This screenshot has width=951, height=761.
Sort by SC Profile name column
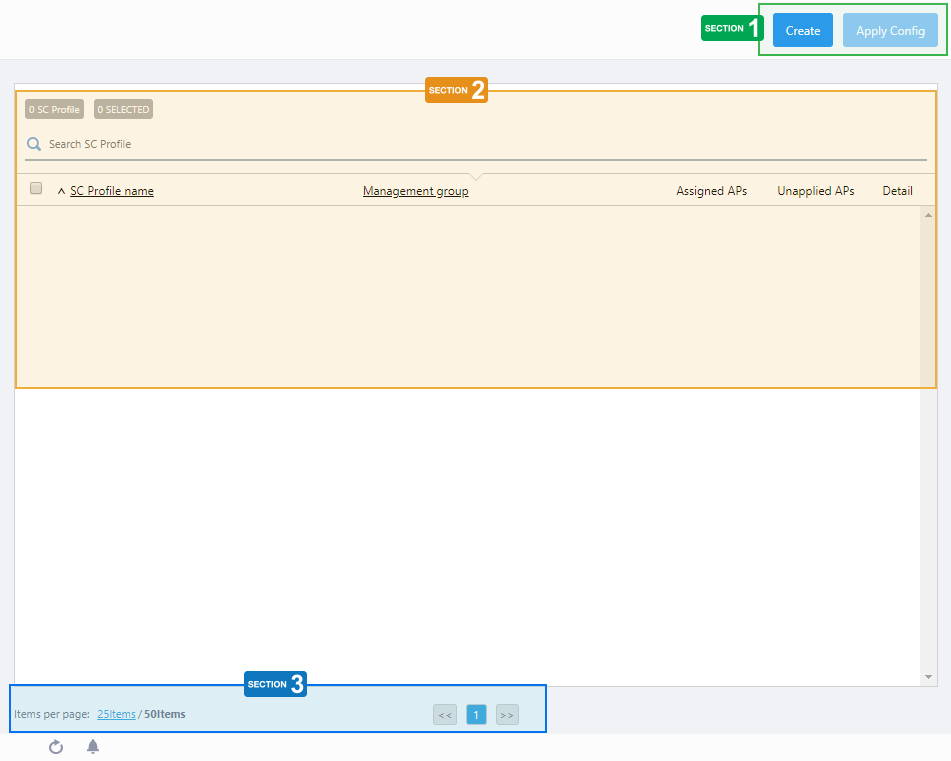tap(112, 191)
